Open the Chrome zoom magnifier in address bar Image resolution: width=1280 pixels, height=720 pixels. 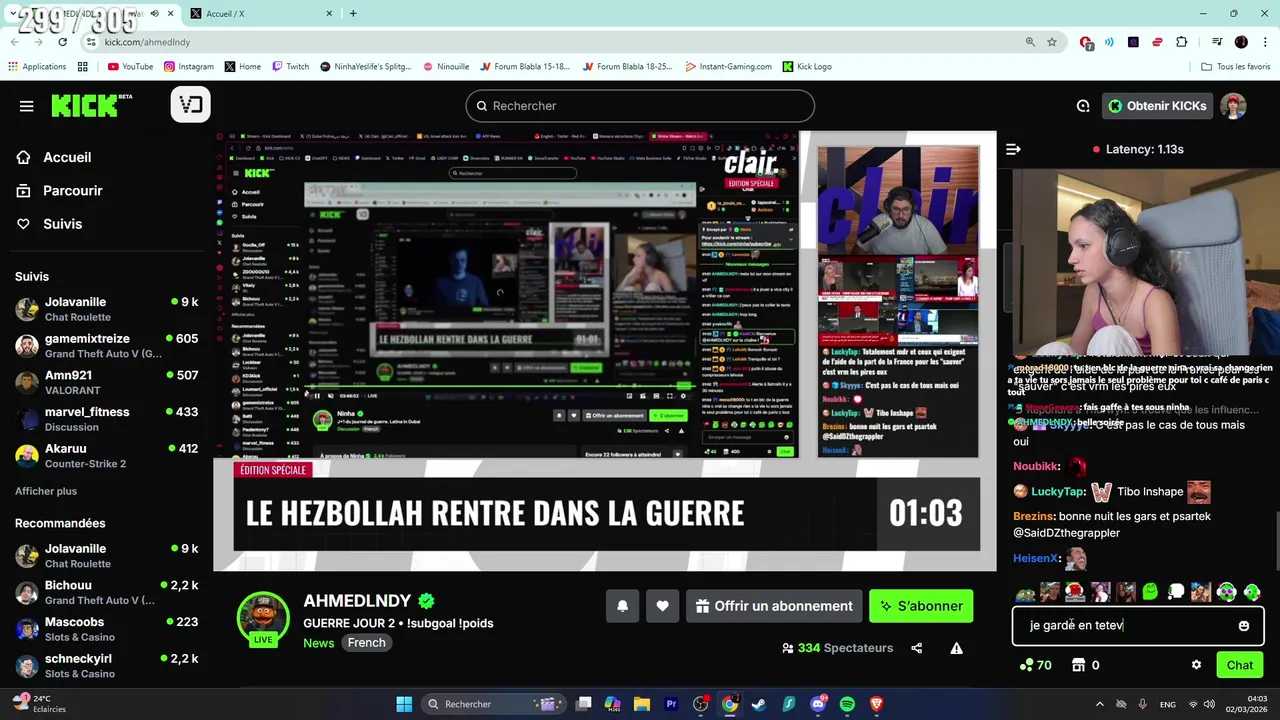pyautogui.click(x=1030, y=42)
